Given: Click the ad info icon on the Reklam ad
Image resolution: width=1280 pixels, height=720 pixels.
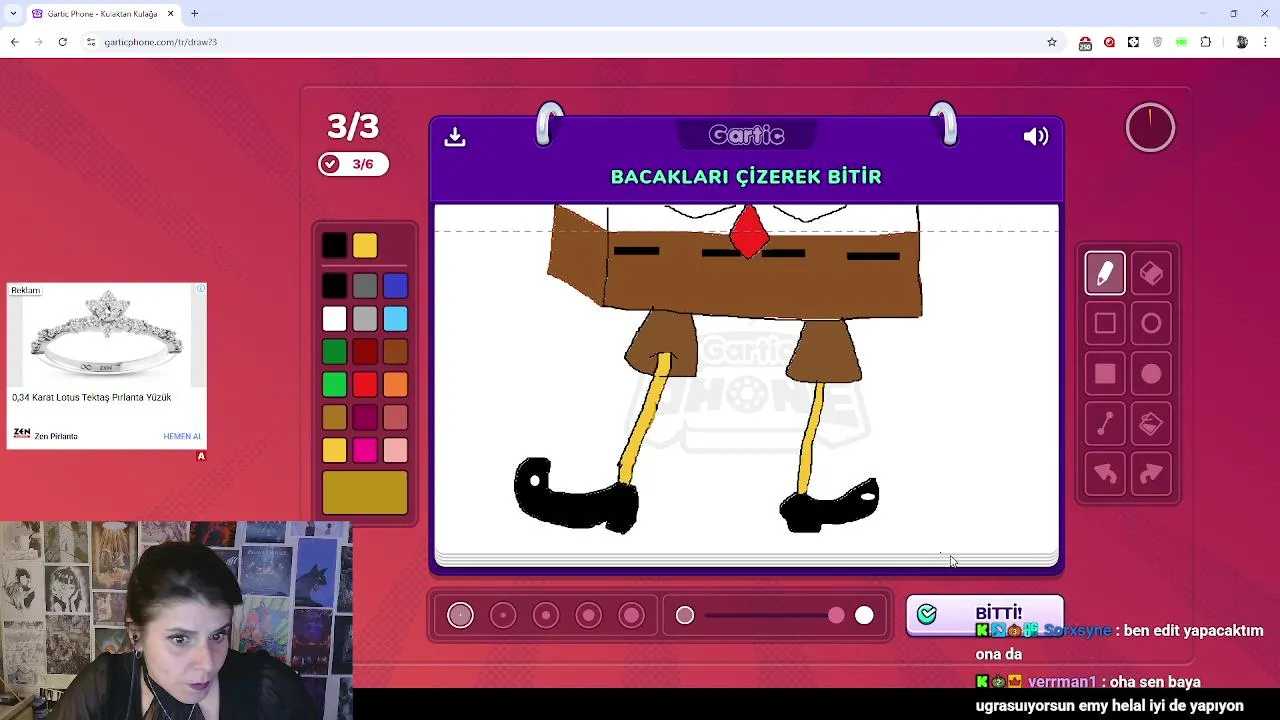Looking at the screenshot, I should 201,289.
